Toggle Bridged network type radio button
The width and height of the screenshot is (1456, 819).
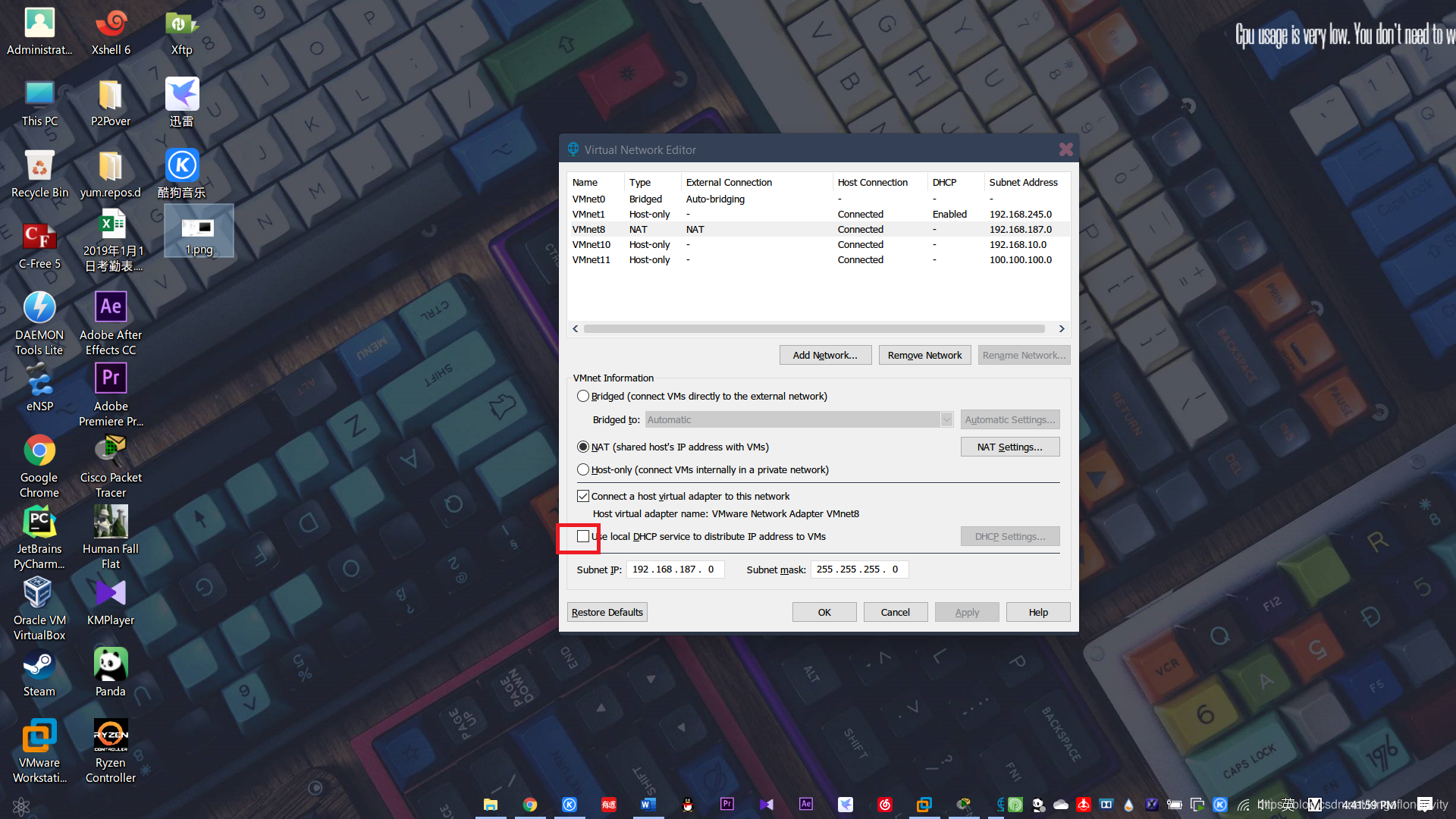click(583, 395)
